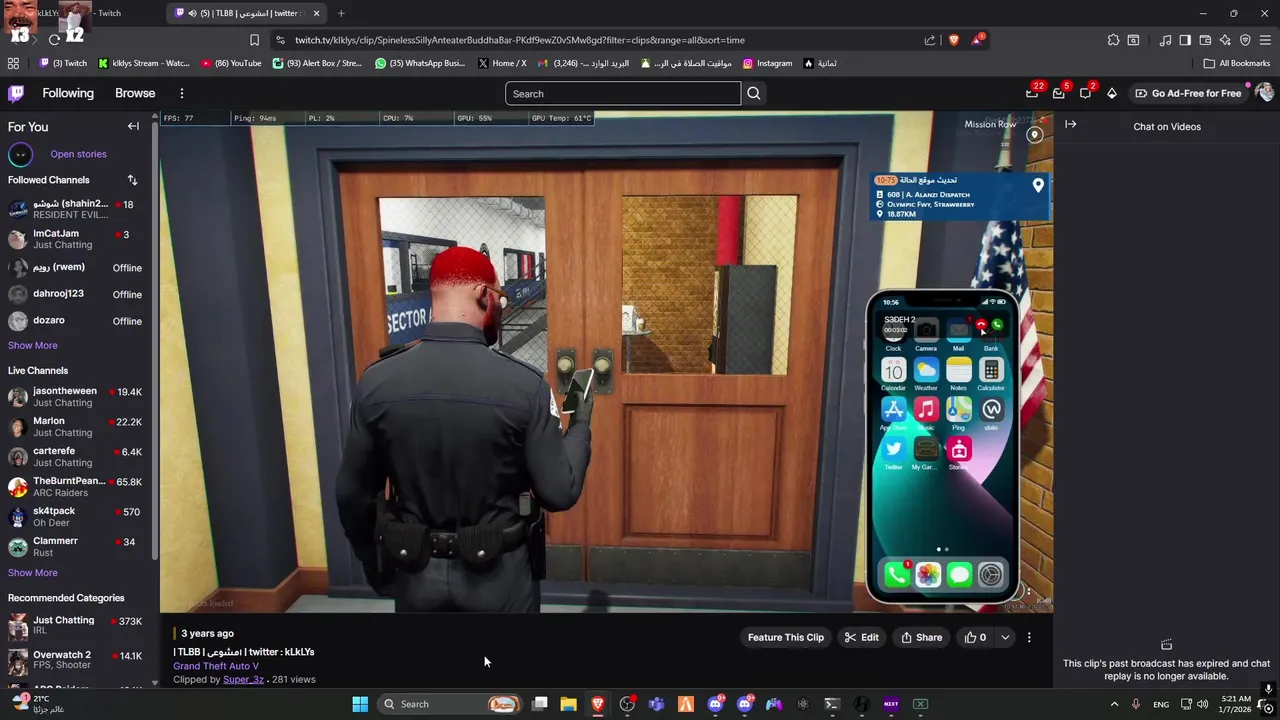Open Brave main hamburger menu
Screen dimensions: 1280x720
click(x=1265, y=40)
